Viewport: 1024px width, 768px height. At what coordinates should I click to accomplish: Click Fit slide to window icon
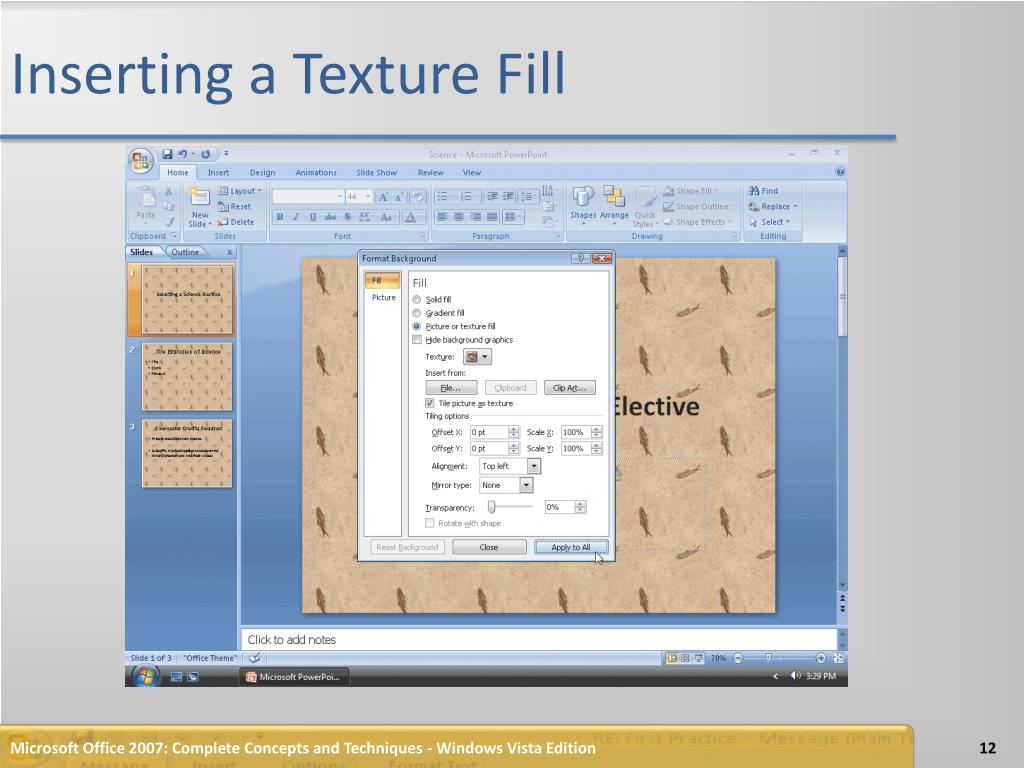pyautogui.click(x=839, y=658)
